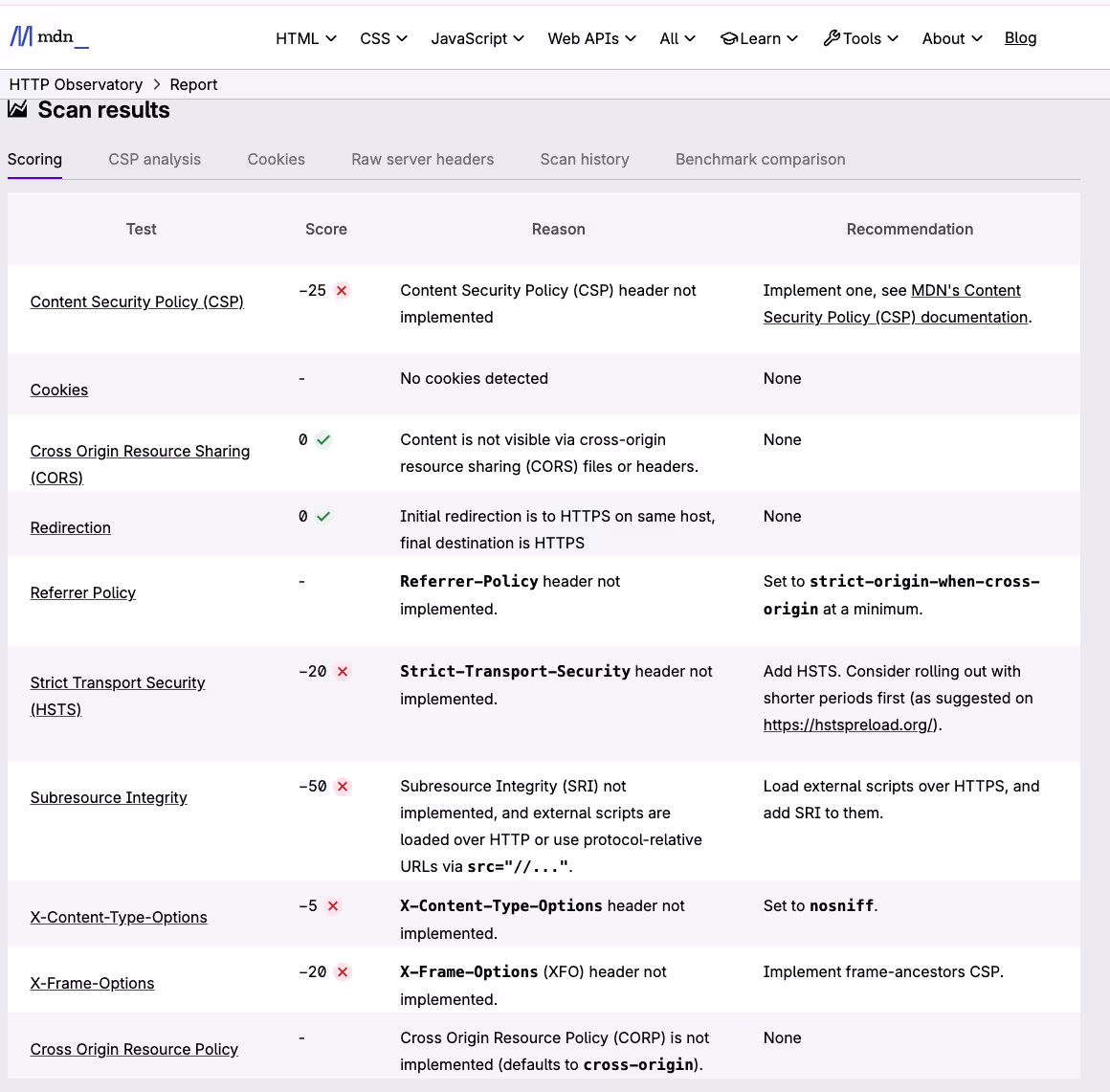Click green checkmark icon in Redirection row
This screenshot has height=1092, width=1110.
(x=323, y=517)
